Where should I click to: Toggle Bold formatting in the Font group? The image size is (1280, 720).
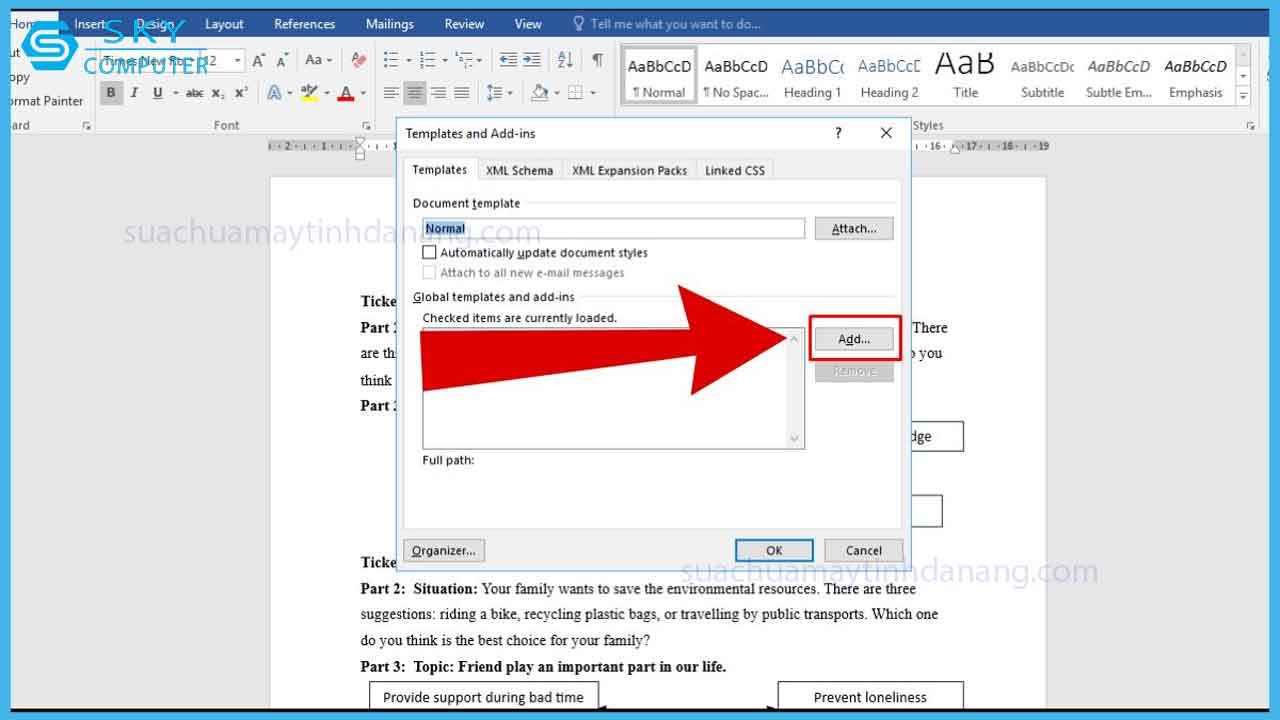point(111,93)
